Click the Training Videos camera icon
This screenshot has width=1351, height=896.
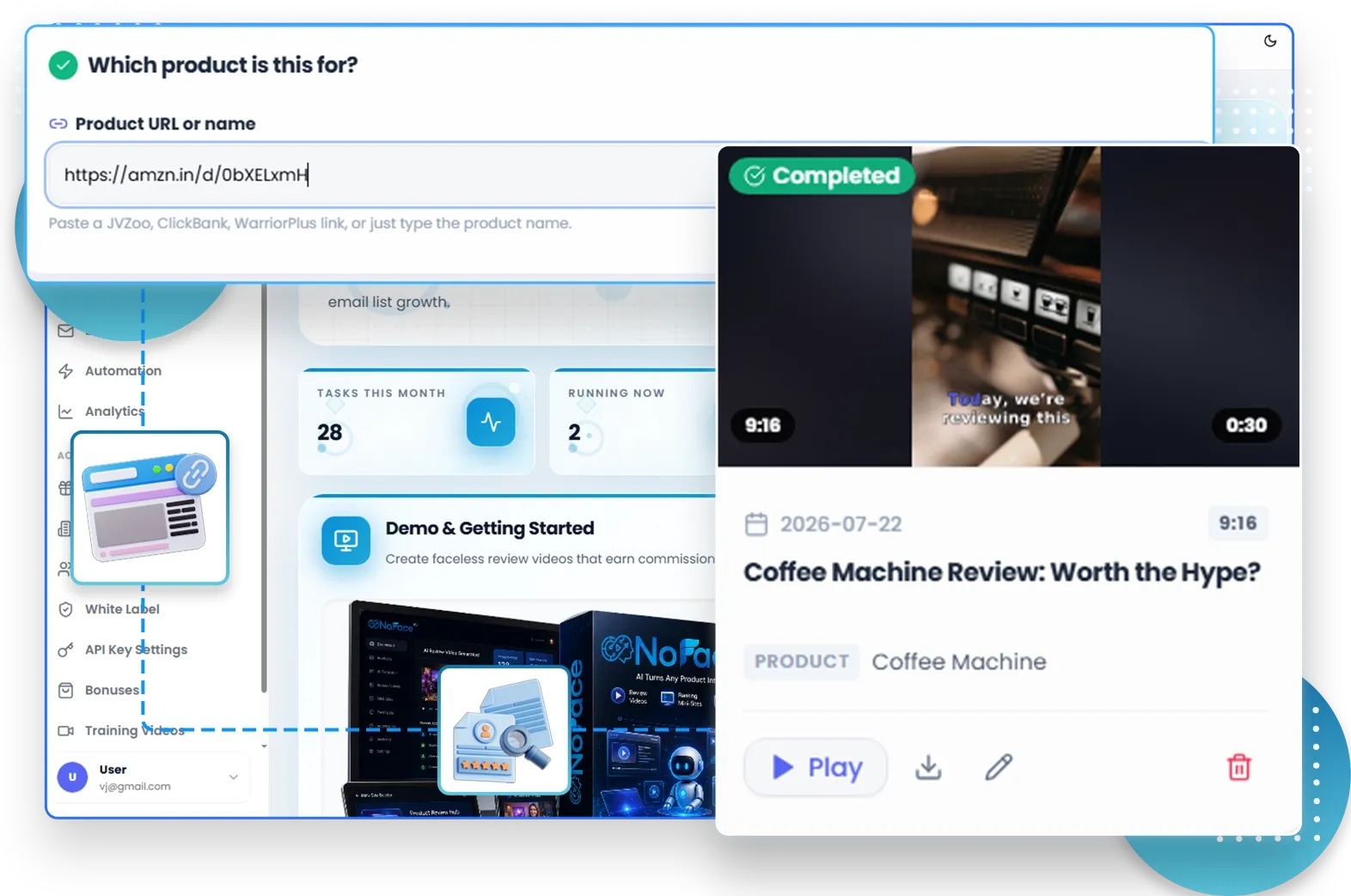(x=65, y=730)
